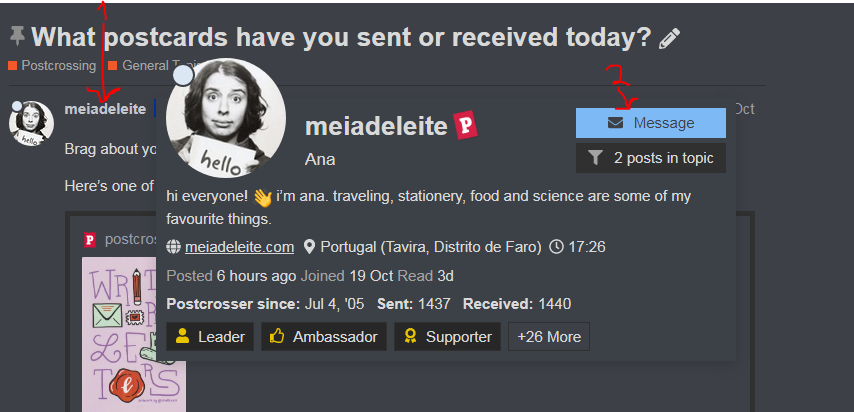Click the clock icon next to 17:26
The image size is (854, 412).
click(x=556, y=247)
